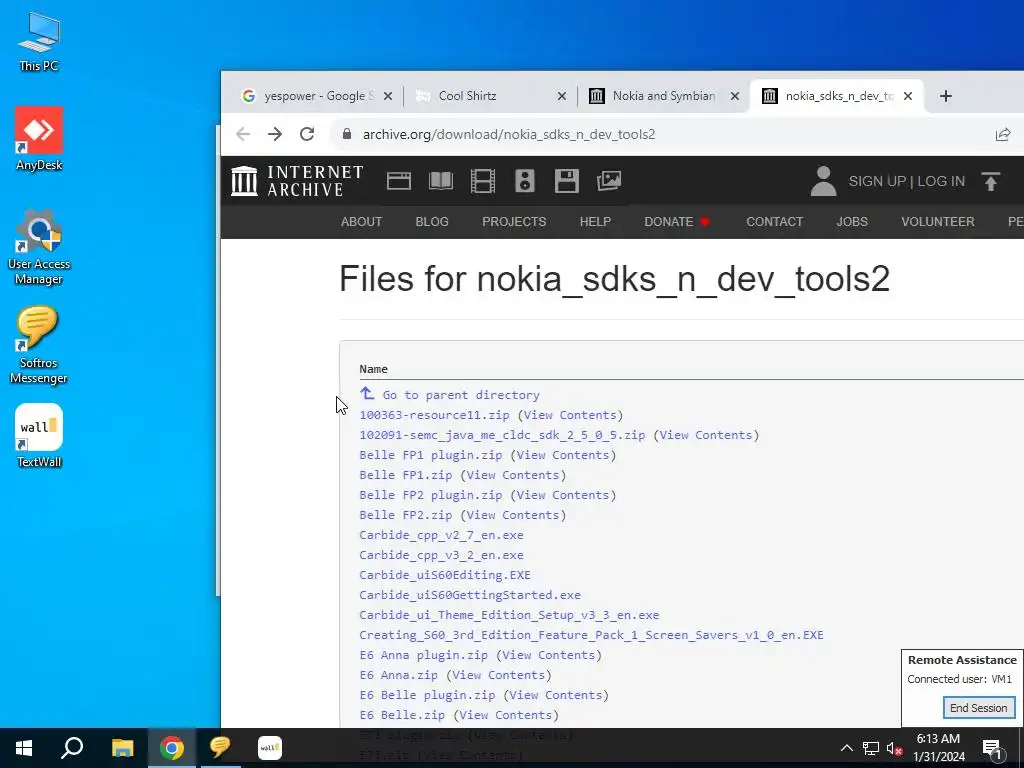Click TextWall icon in taskbar

[x=270, y=748]
